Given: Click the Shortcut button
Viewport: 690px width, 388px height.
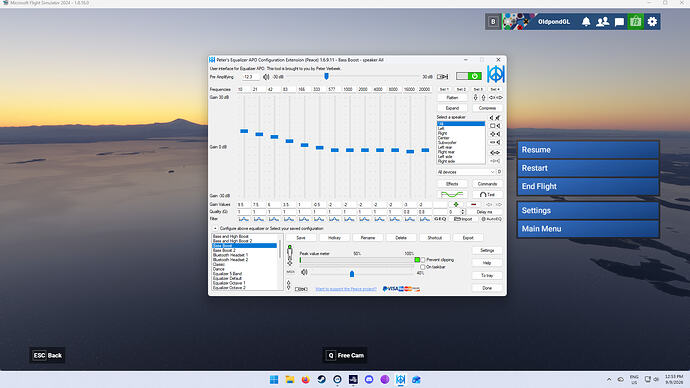Looking at the screenshot, I should [x=434, y=238].
